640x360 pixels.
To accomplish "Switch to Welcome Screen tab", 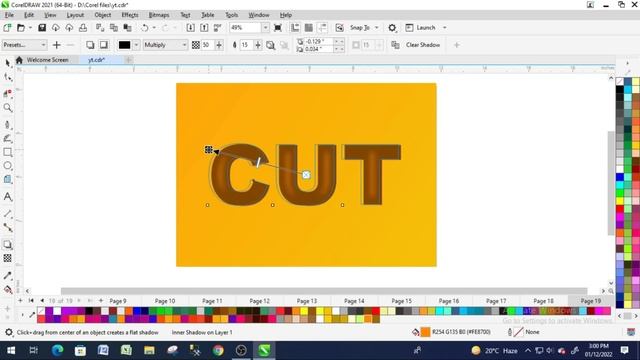I will [x=47, y=60].
